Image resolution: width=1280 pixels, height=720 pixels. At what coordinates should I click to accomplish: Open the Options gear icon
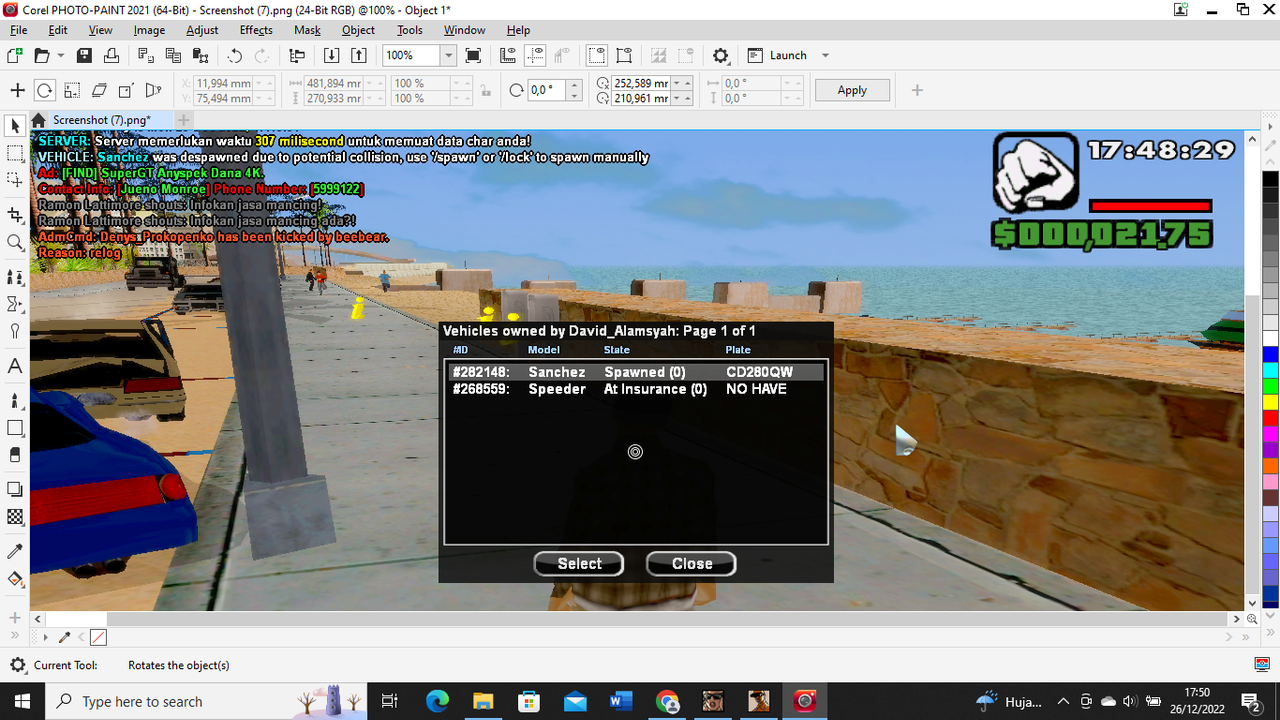(x=720, y=56)
